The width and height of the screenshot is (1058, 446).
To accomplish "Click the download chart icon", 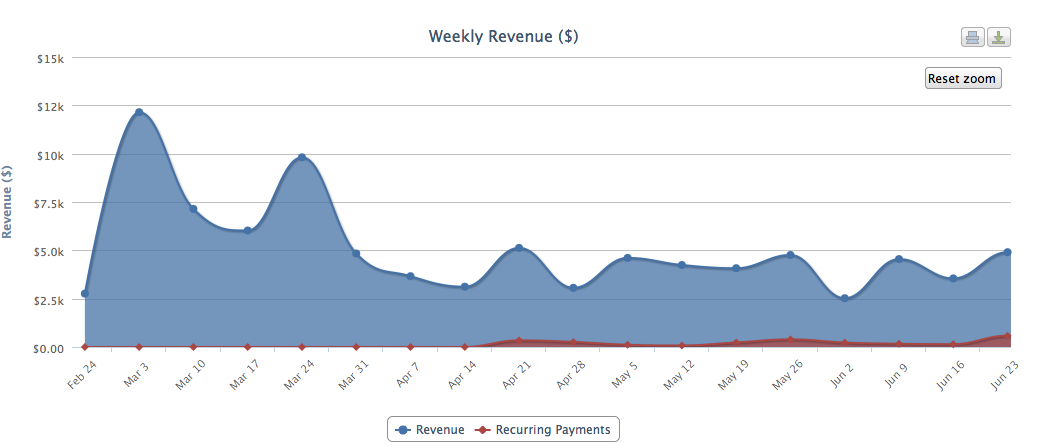I will click(x=999, y=38).
